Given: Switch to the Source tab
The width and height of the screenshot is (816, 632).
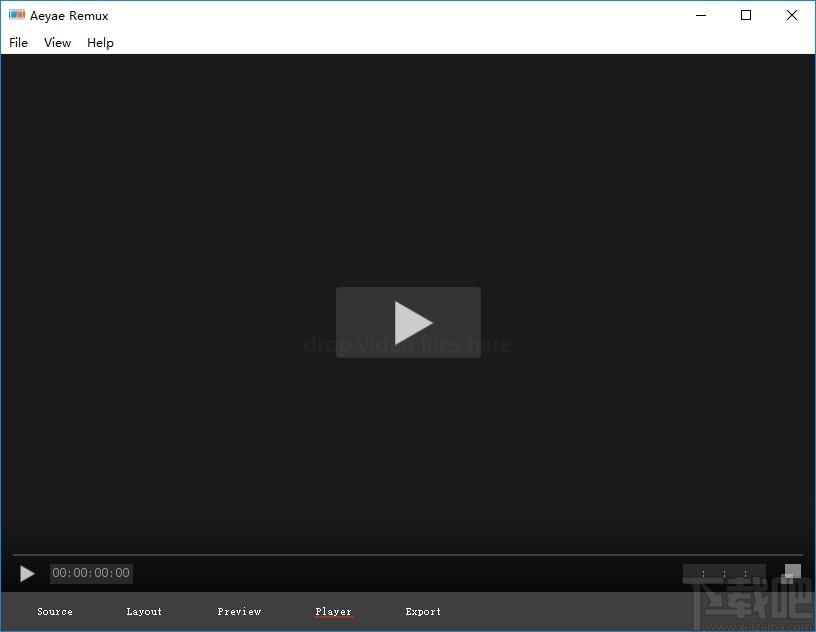Looking at the screenshot, I should point(55,612).
